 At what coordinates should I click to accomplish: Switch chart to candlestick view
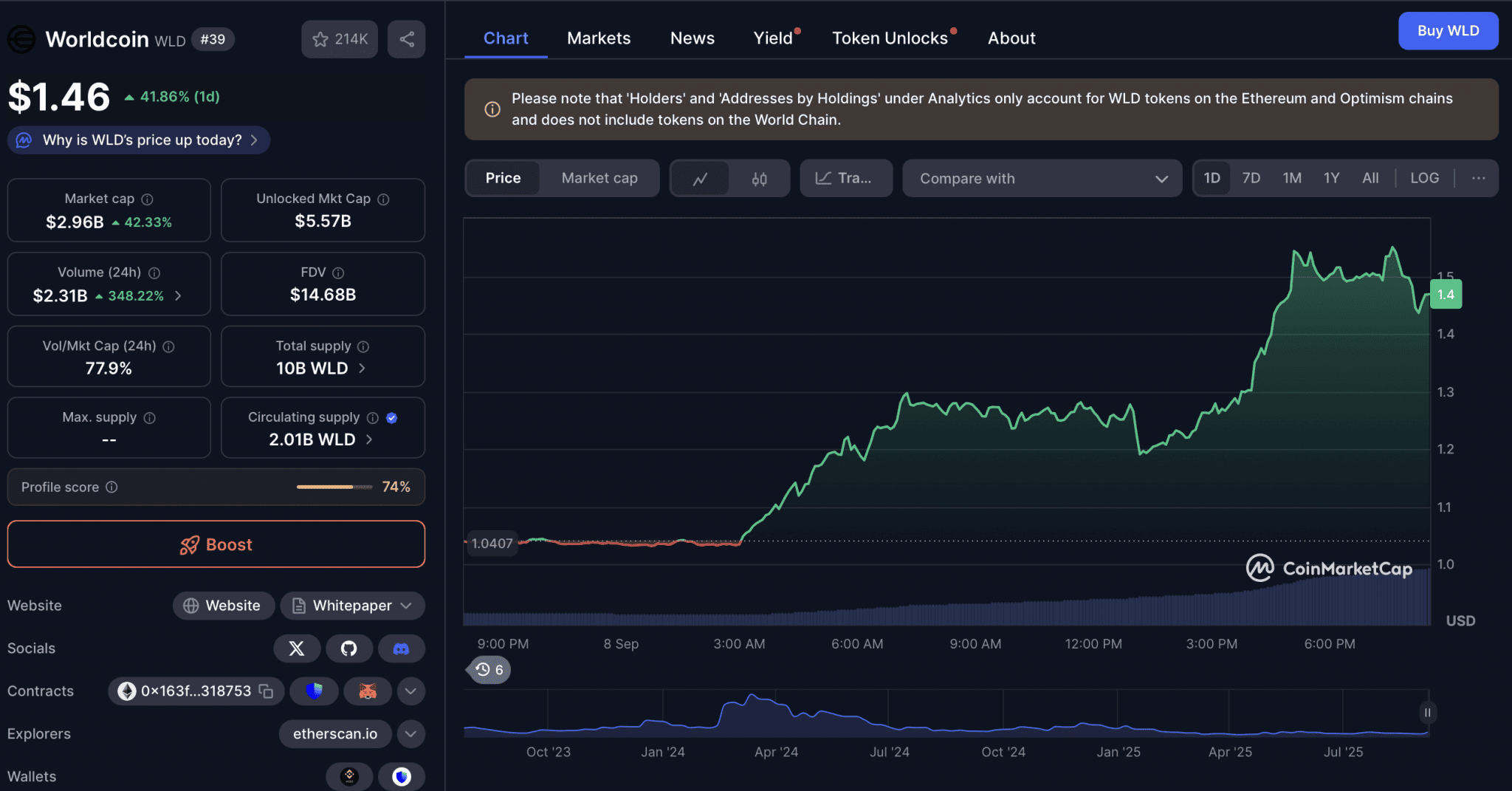759,179
